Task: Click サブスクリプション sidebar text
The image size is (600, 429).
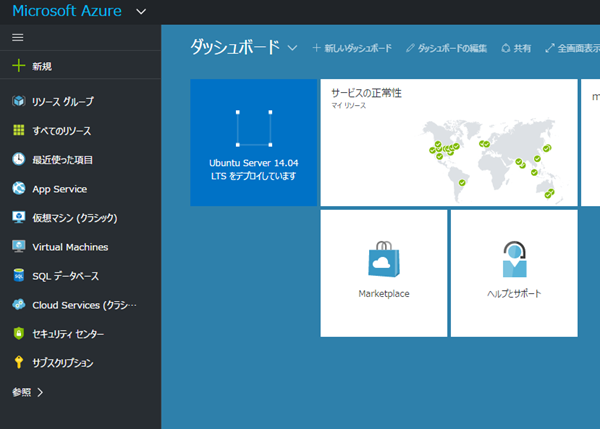Action: coord(63,363)
